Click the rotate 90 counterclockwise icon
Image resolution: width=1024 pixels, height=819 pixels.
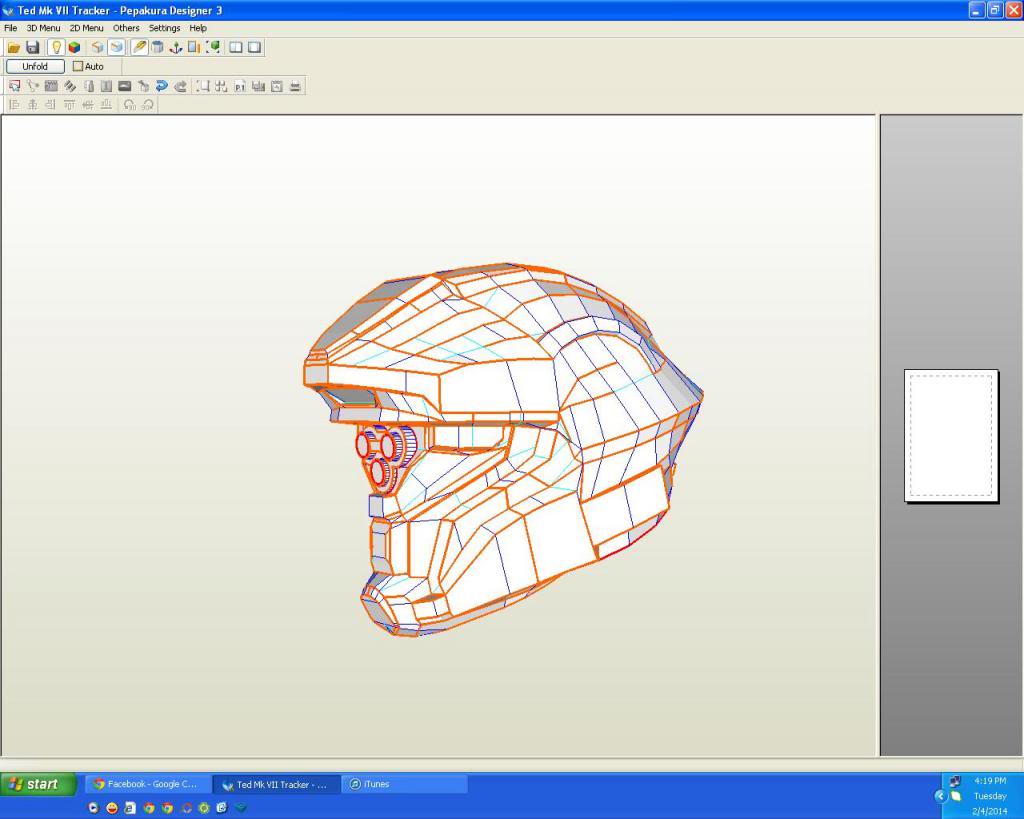click(129, 104)
